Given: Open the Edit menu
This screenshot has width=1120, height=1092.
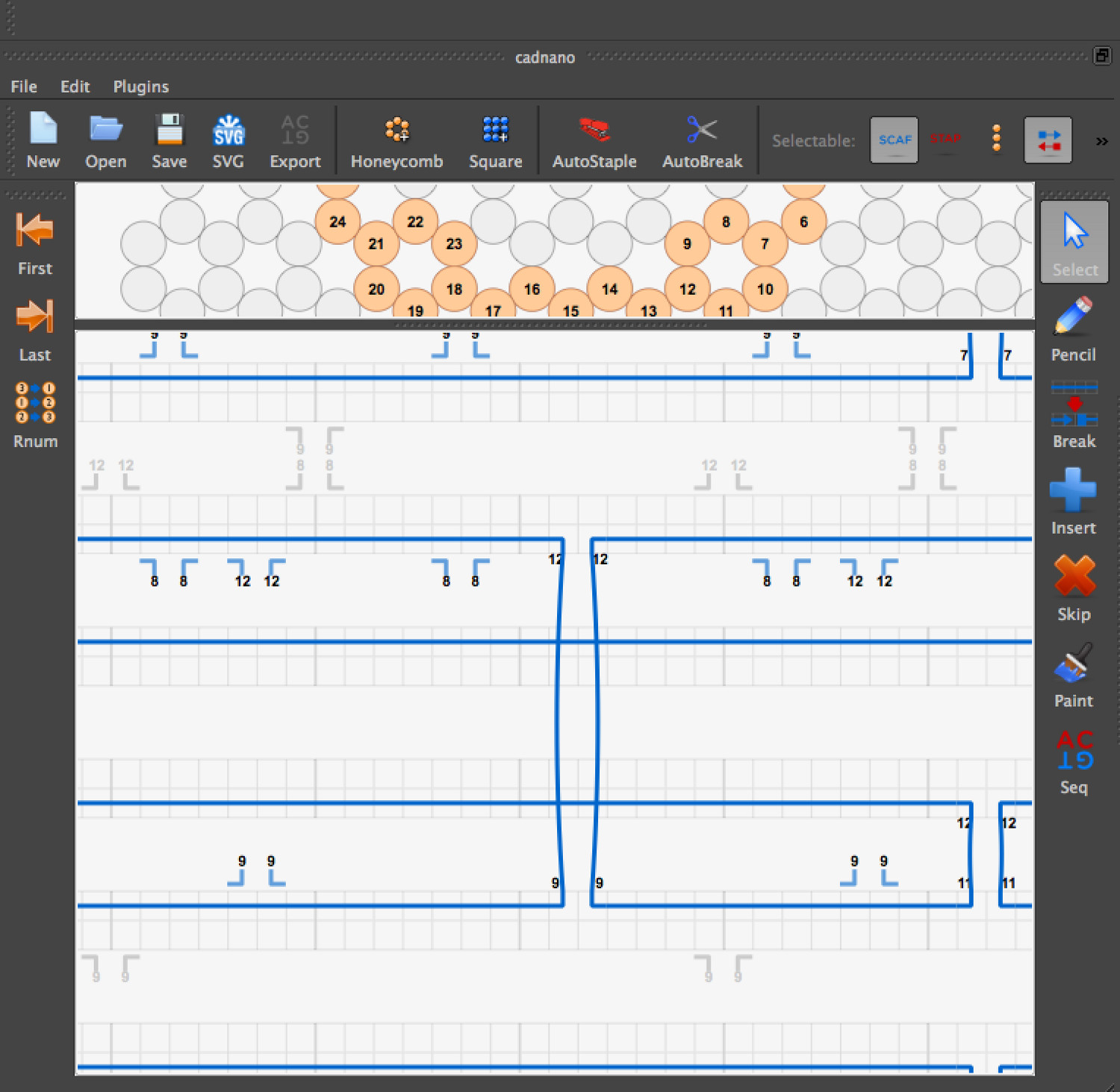Looking at the screenshot, I should pos(75,87).
